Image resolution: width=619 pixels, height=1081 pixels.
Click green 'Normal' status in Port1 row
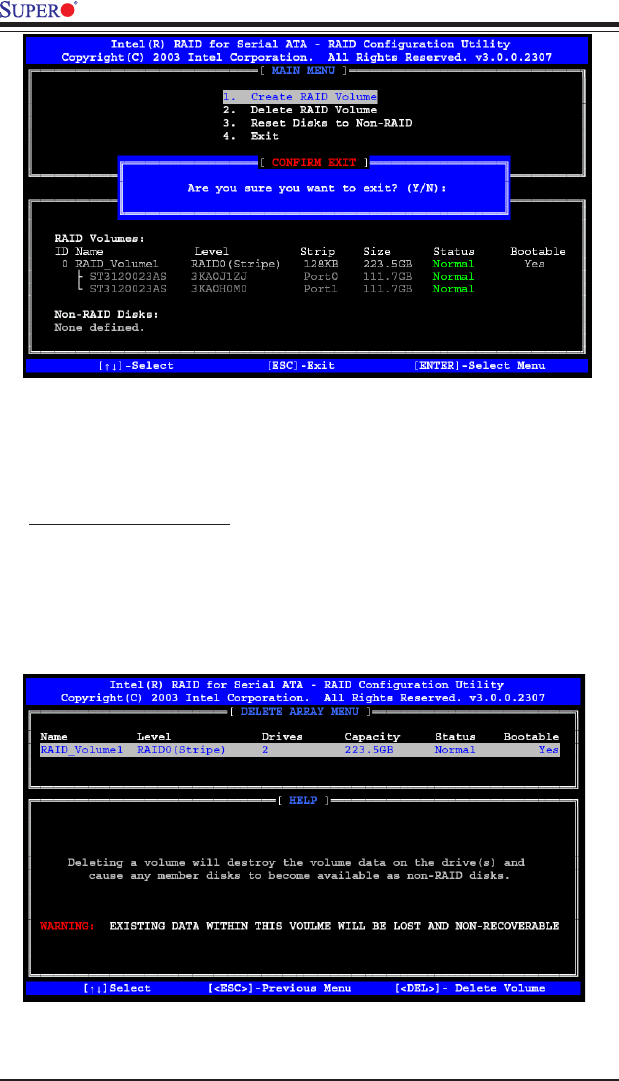(x=454, y=289)
